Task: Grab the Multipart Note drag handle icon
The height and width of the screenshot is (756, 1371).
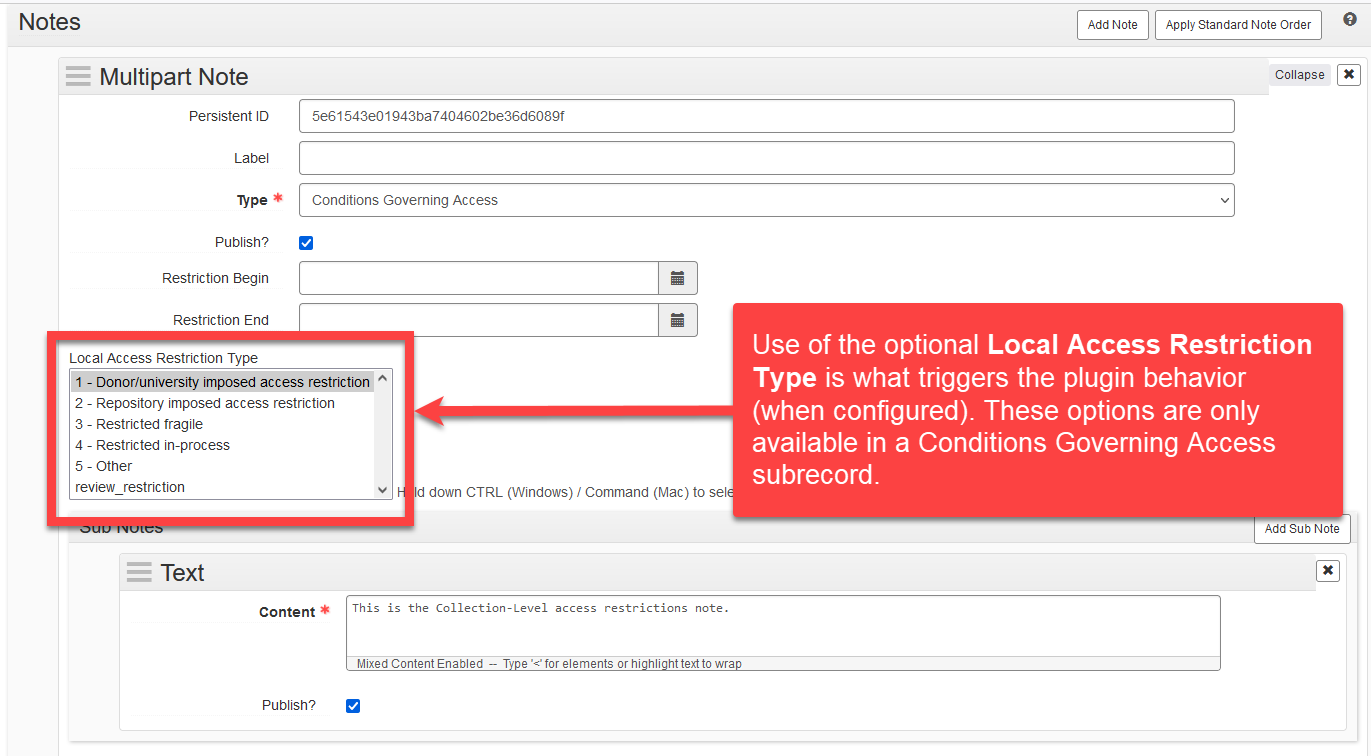Action: 78,77
